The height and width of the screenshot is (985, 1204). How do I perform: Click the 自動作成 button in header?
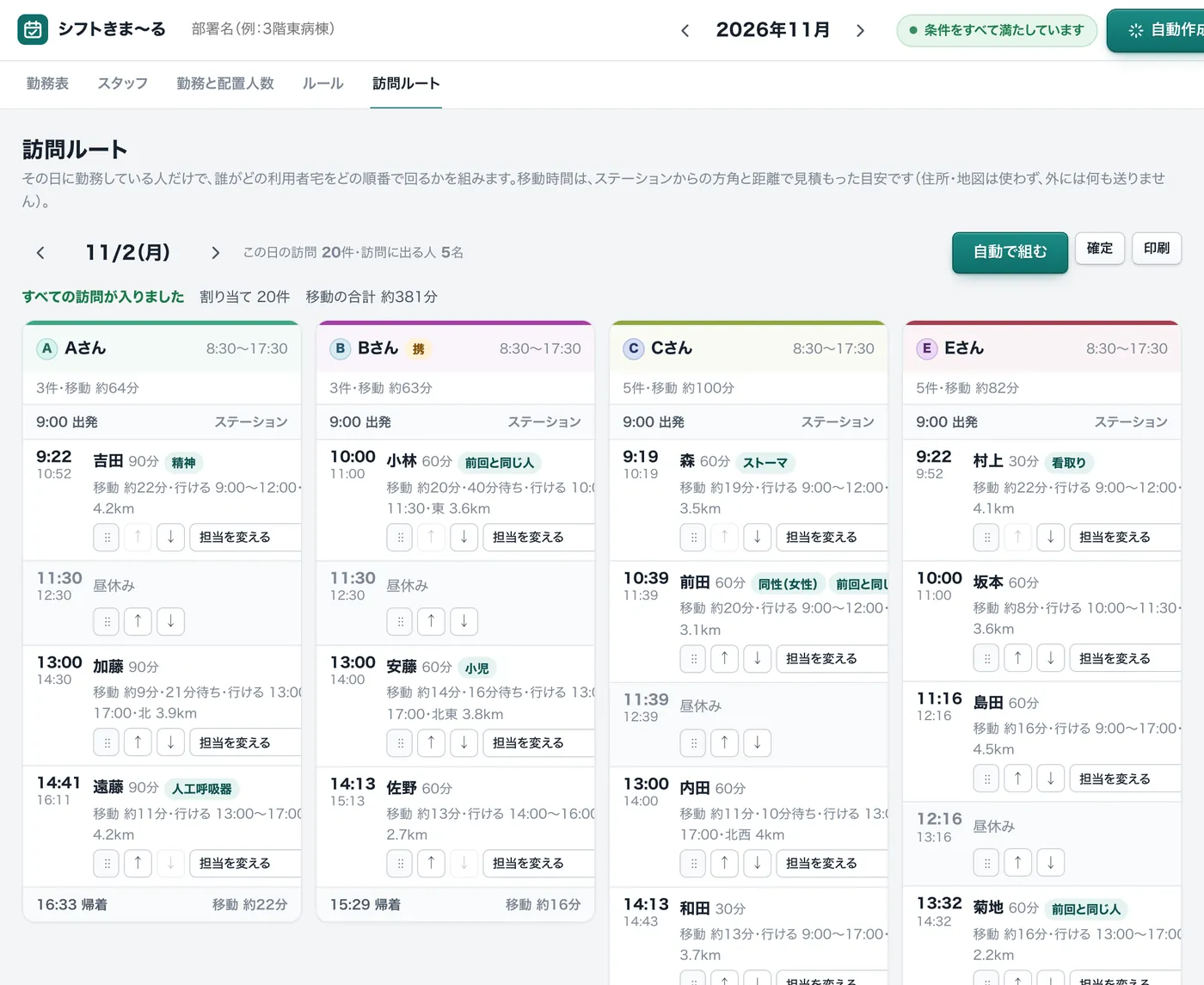coord(1157,30)
